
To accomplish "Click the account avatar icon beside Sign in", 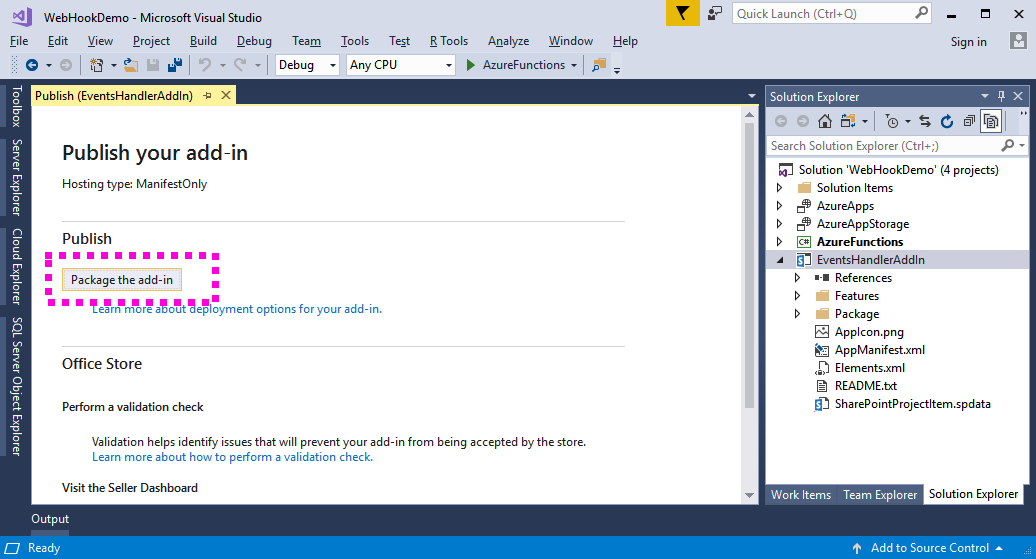I will 1018,41.
